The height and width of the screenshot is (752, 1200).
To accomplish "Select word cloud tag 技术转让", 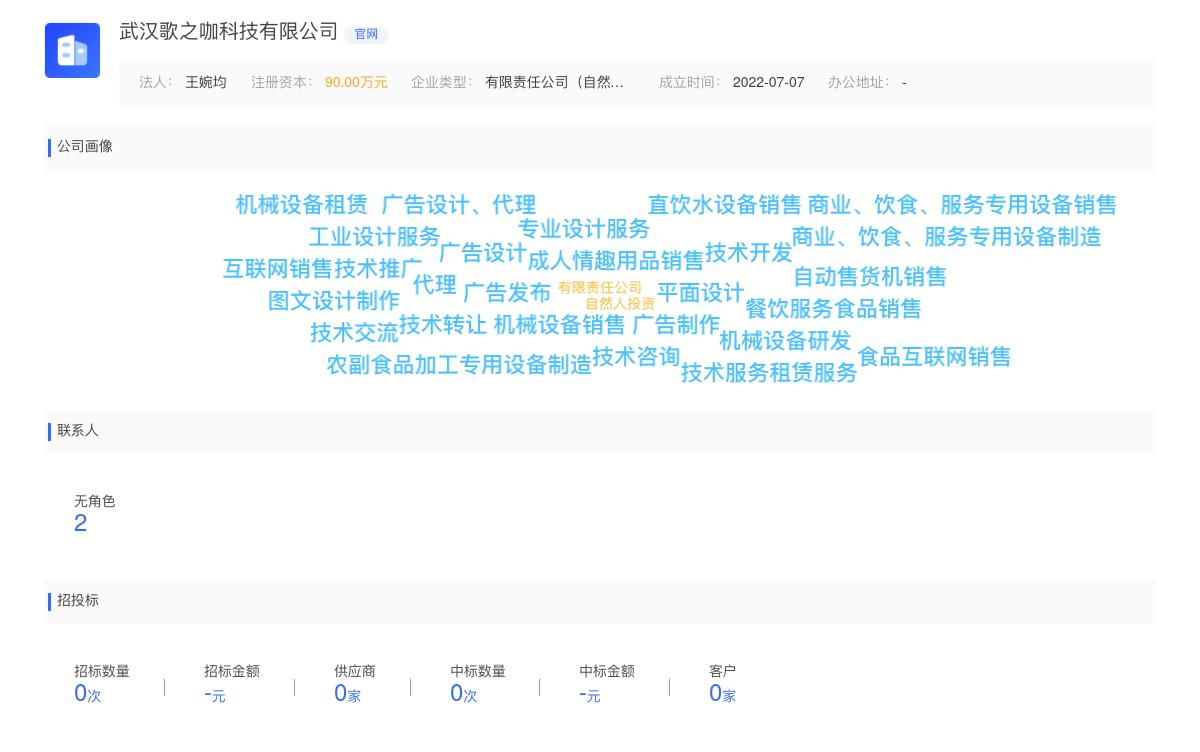I will 443,325.
